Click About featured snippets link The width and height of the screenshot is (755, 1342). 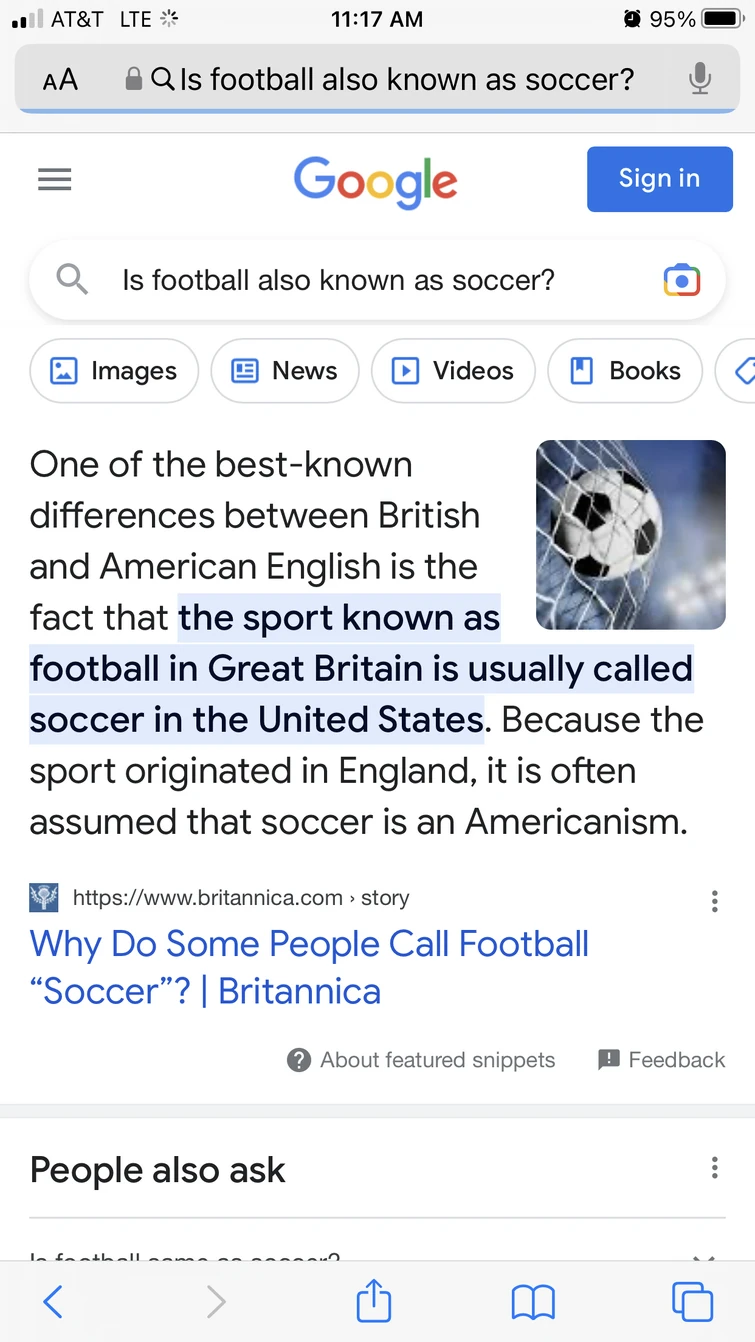pos(421,1060)
